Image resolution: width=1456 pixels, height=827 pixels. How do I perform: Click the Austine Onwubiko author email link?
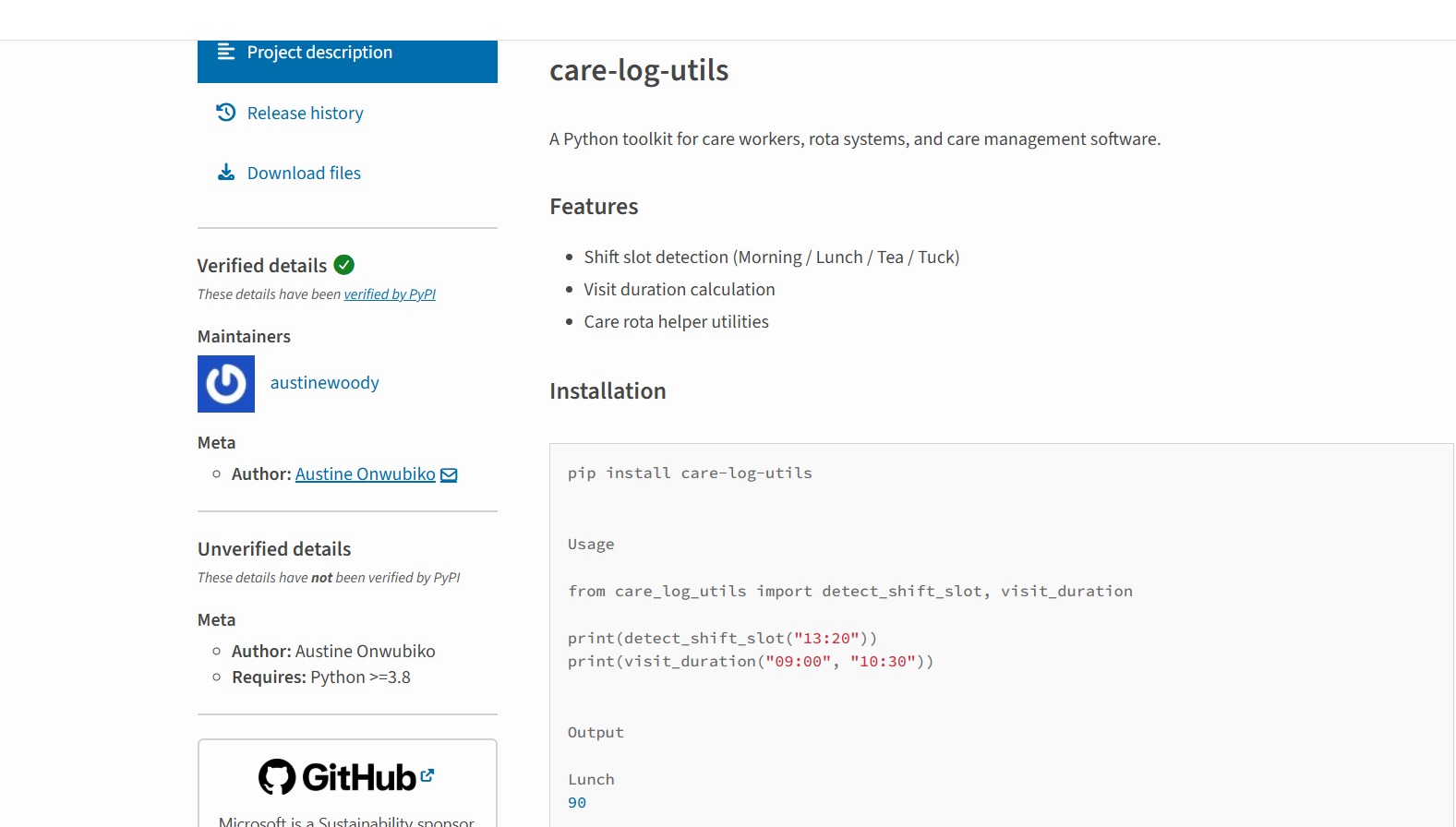366,473
